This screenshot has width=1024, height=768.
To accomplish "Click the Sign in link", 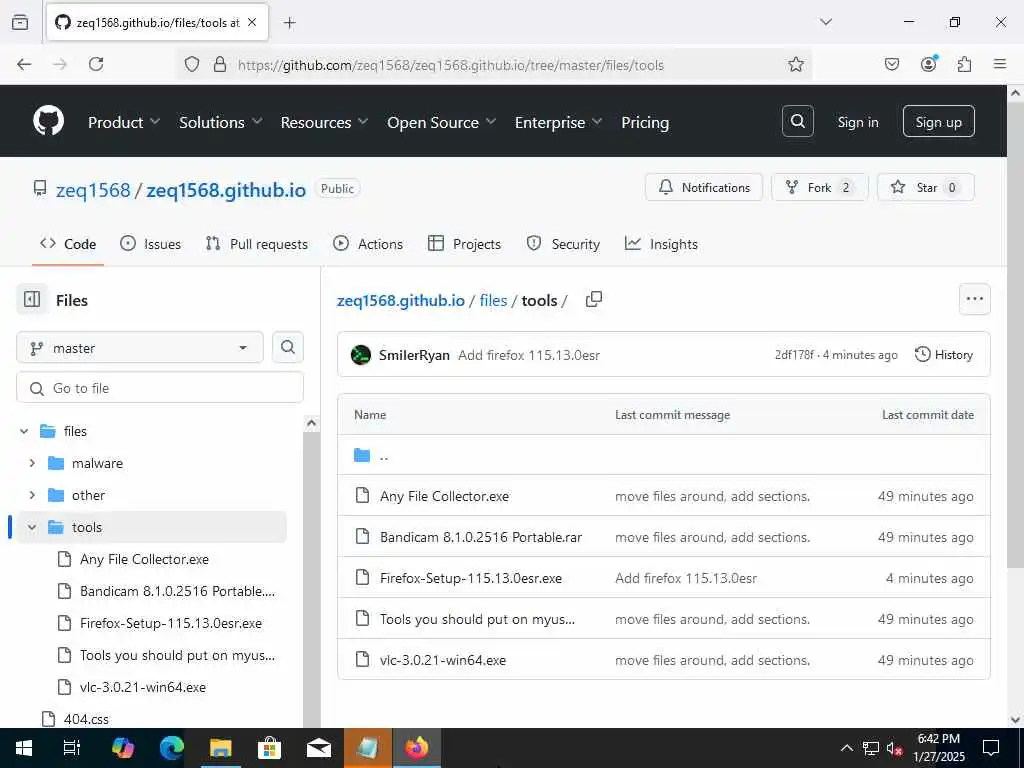I will (x=857, y=122).
